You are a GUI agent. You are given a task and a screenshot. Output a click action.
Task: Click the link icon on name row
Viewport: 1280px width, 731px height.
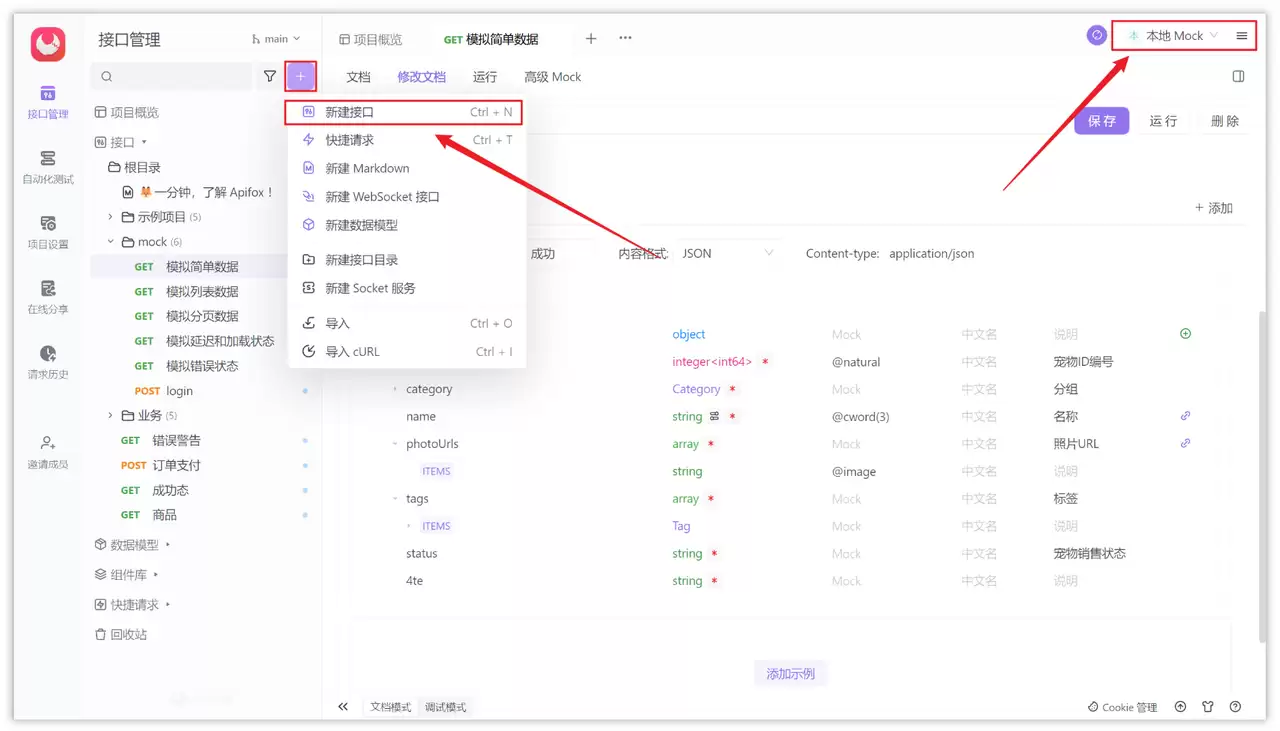pyautogui.click(x=1186, y=416)
